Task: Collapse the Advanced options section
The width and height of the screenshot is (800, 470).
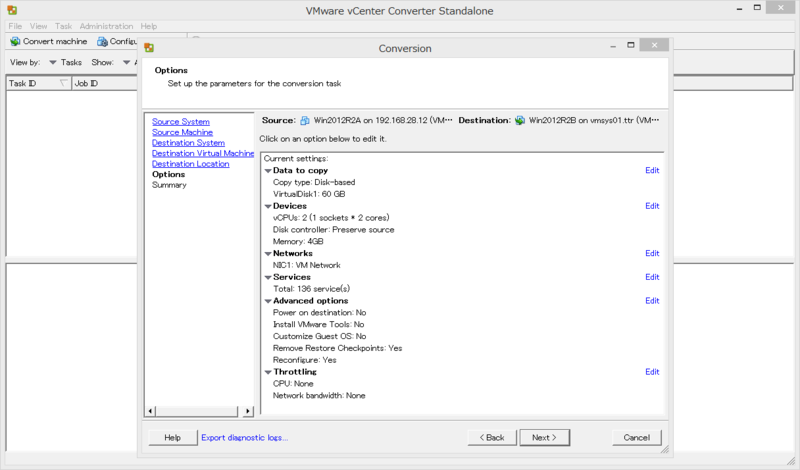Action: 268,301
